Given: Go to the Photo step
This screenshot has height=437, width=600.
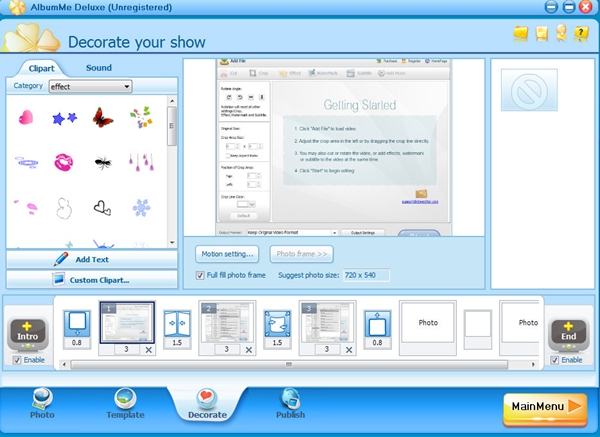Looking at the screenshot, I should [42, 404].
